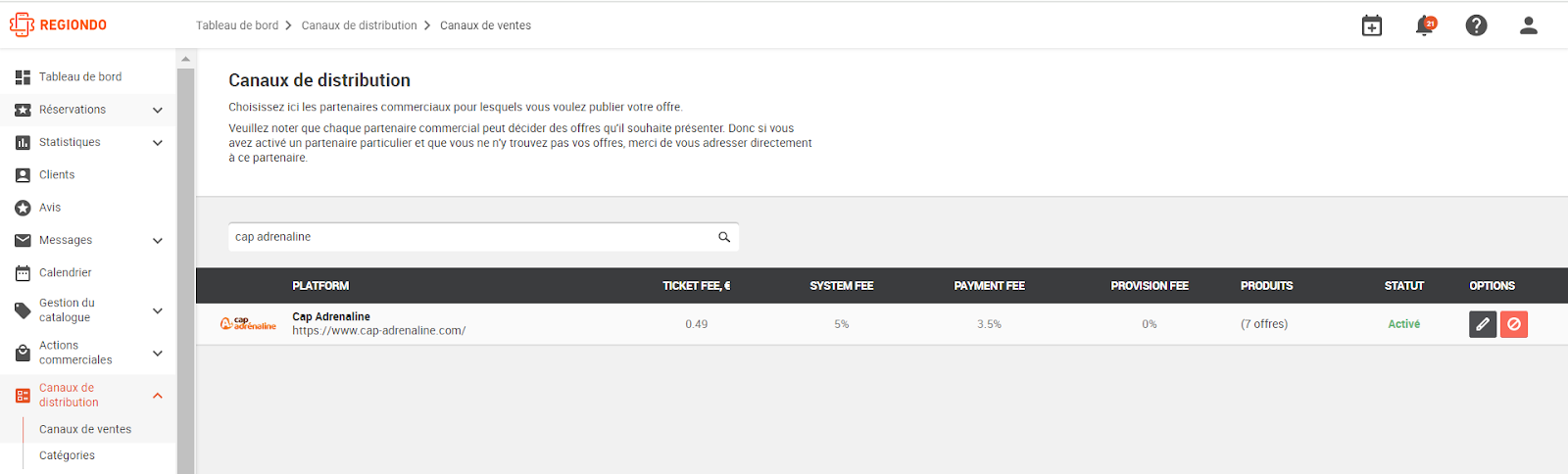1568x474 pixels.
Task: Click the search magnifier icon
Action: pyautogui.click(x=724, y=237)
